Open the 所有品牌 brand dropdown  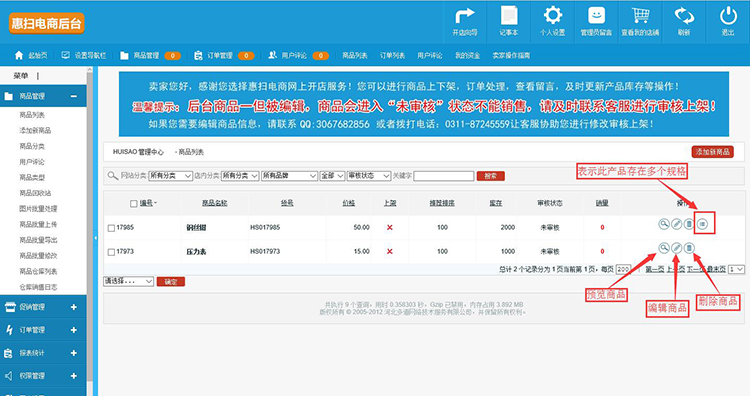click(289, 176)
